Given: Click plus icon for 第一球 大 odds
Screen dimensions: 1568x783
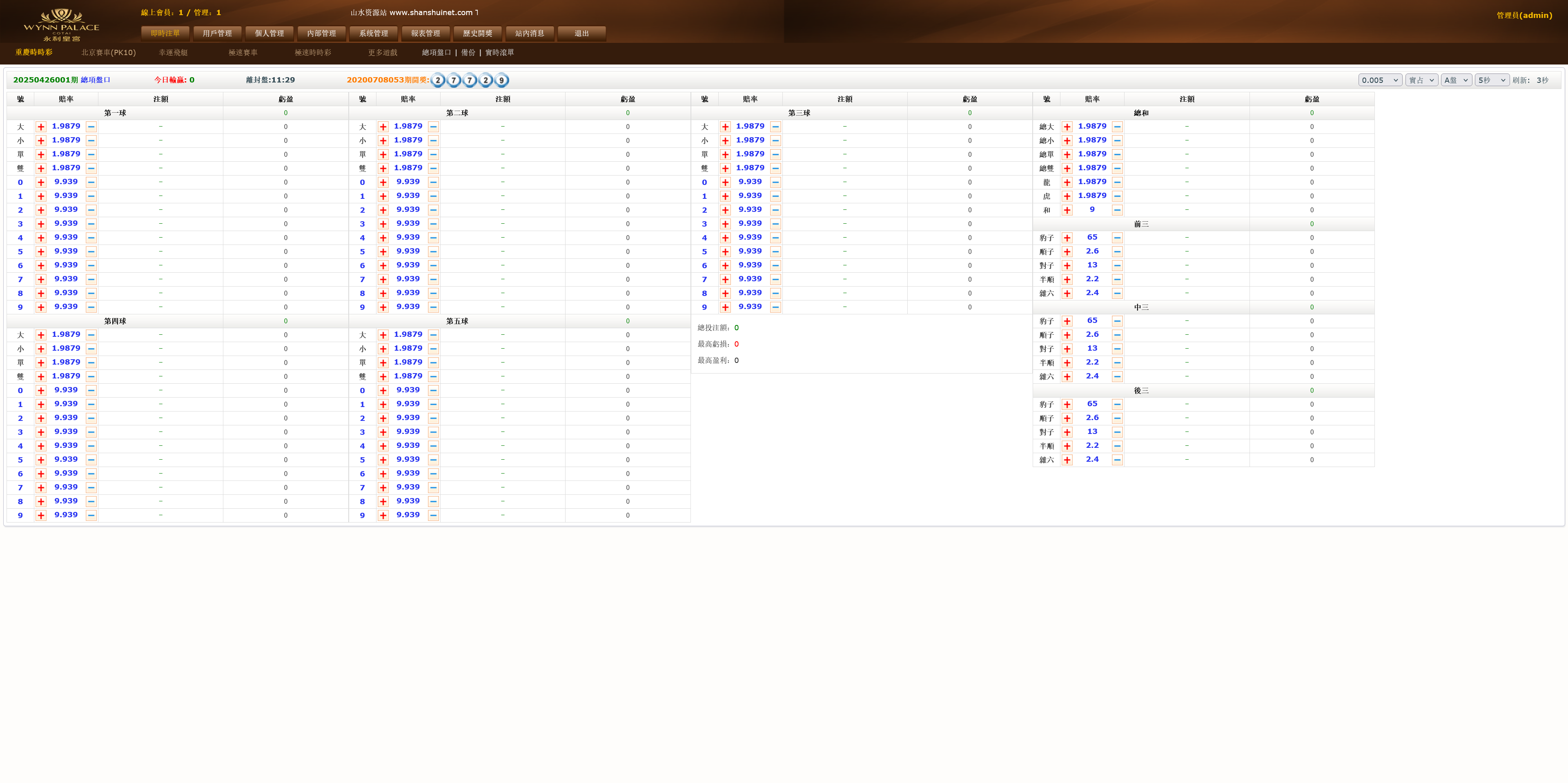Looking at the screenshot, I should (x=41, y=127).
